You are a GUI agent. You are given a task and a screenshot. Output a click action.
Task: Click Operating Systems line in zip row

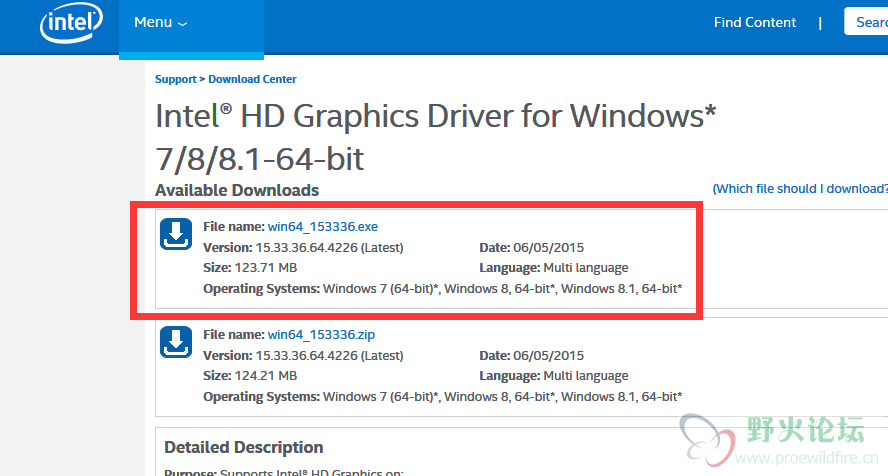(x=442, y=397)
